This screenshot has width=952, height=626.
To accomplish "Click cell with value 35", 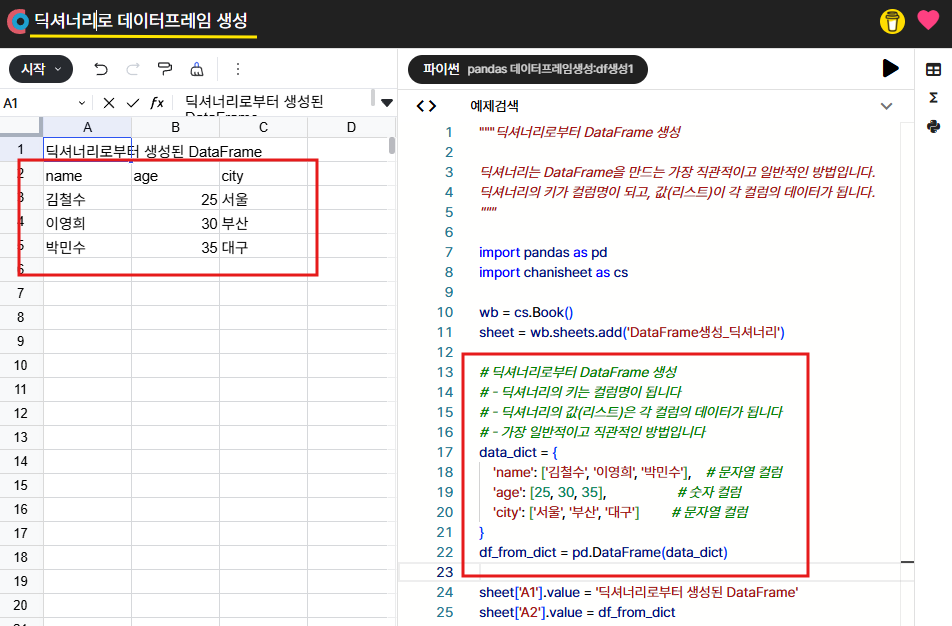I will [175, 247].
